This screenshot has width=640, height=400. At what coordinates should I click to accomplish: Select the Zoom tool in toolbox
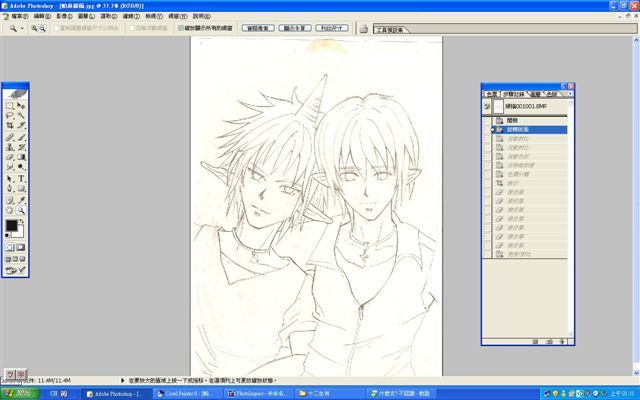21,210
